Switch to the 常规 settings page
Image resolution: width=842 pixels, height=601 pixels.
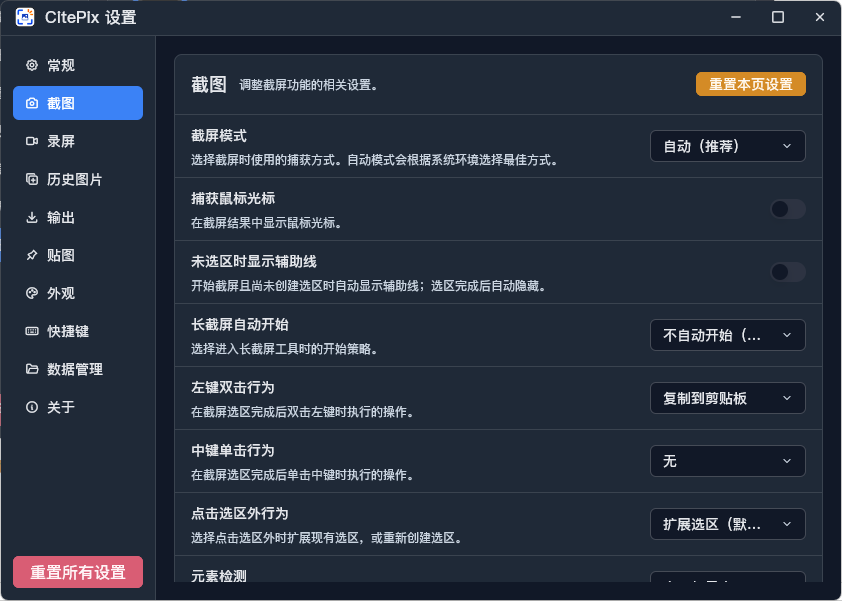(78, 65)
